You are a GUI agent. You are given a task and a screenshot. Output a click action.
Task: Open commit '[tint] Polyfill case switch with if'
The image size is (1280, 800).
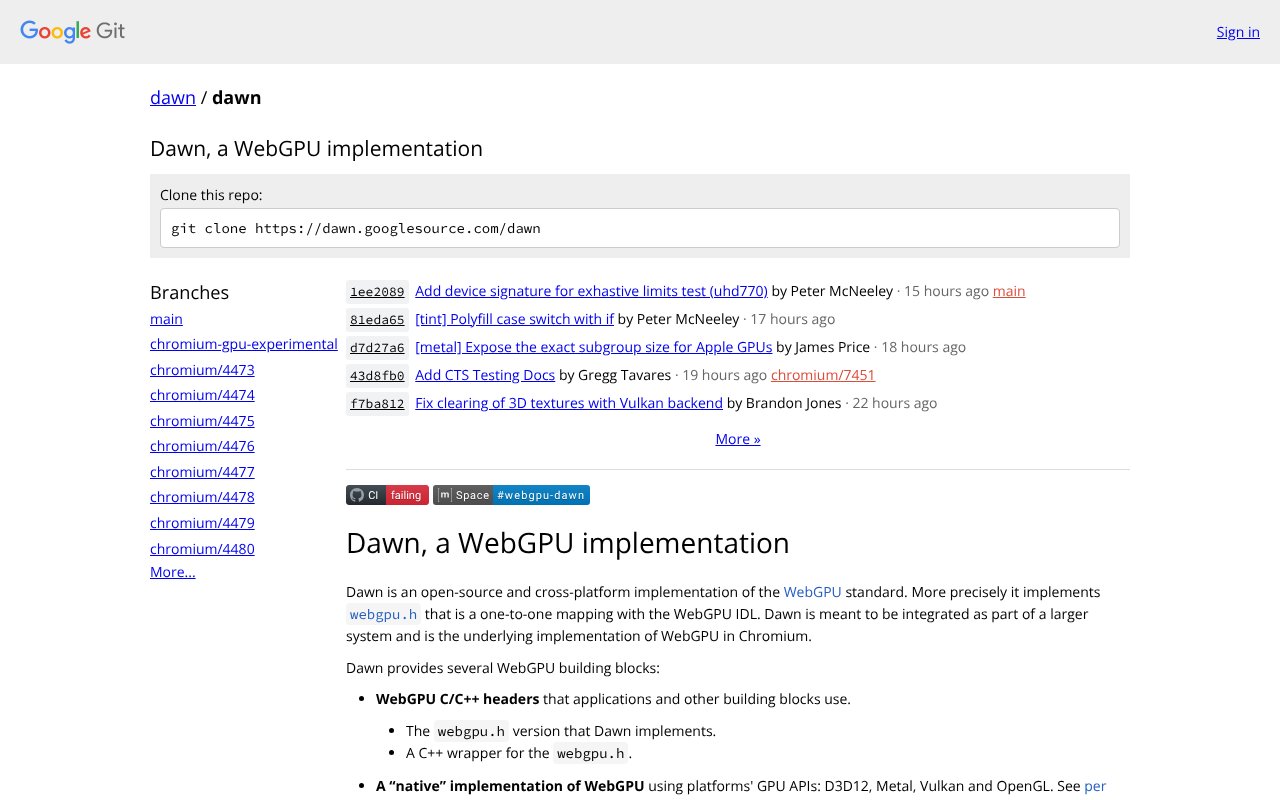pyautogui.click(x=514, y=319)
